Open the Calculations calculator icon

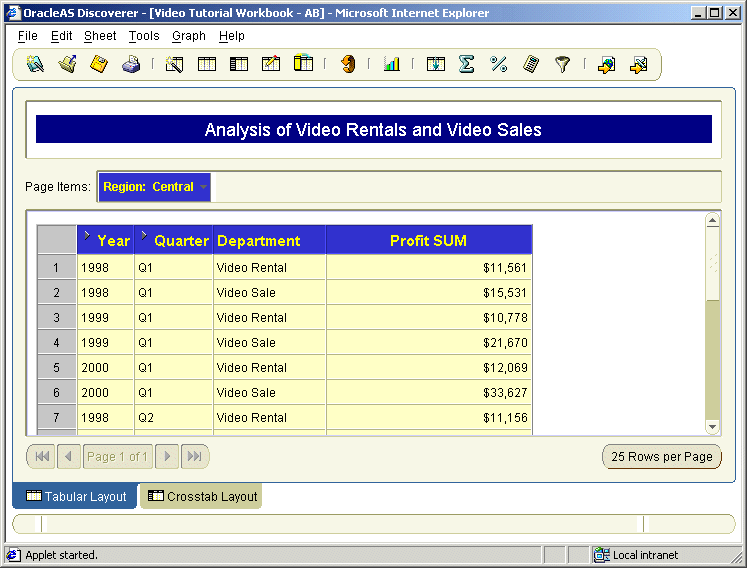pos(531,64)
